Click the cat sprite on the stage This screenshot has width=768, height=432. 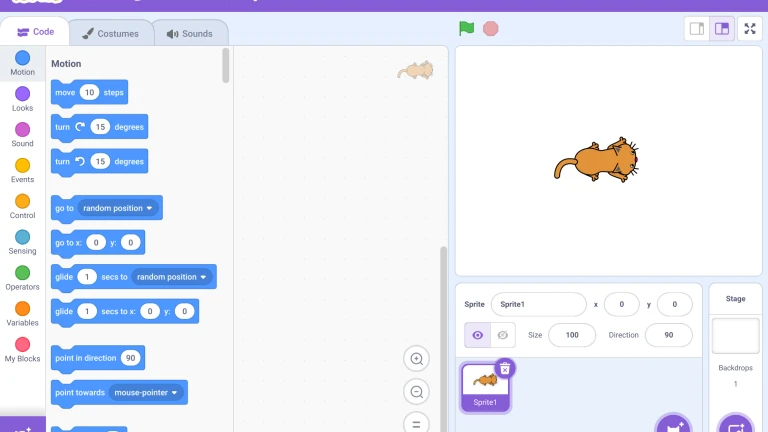[596, 160]
